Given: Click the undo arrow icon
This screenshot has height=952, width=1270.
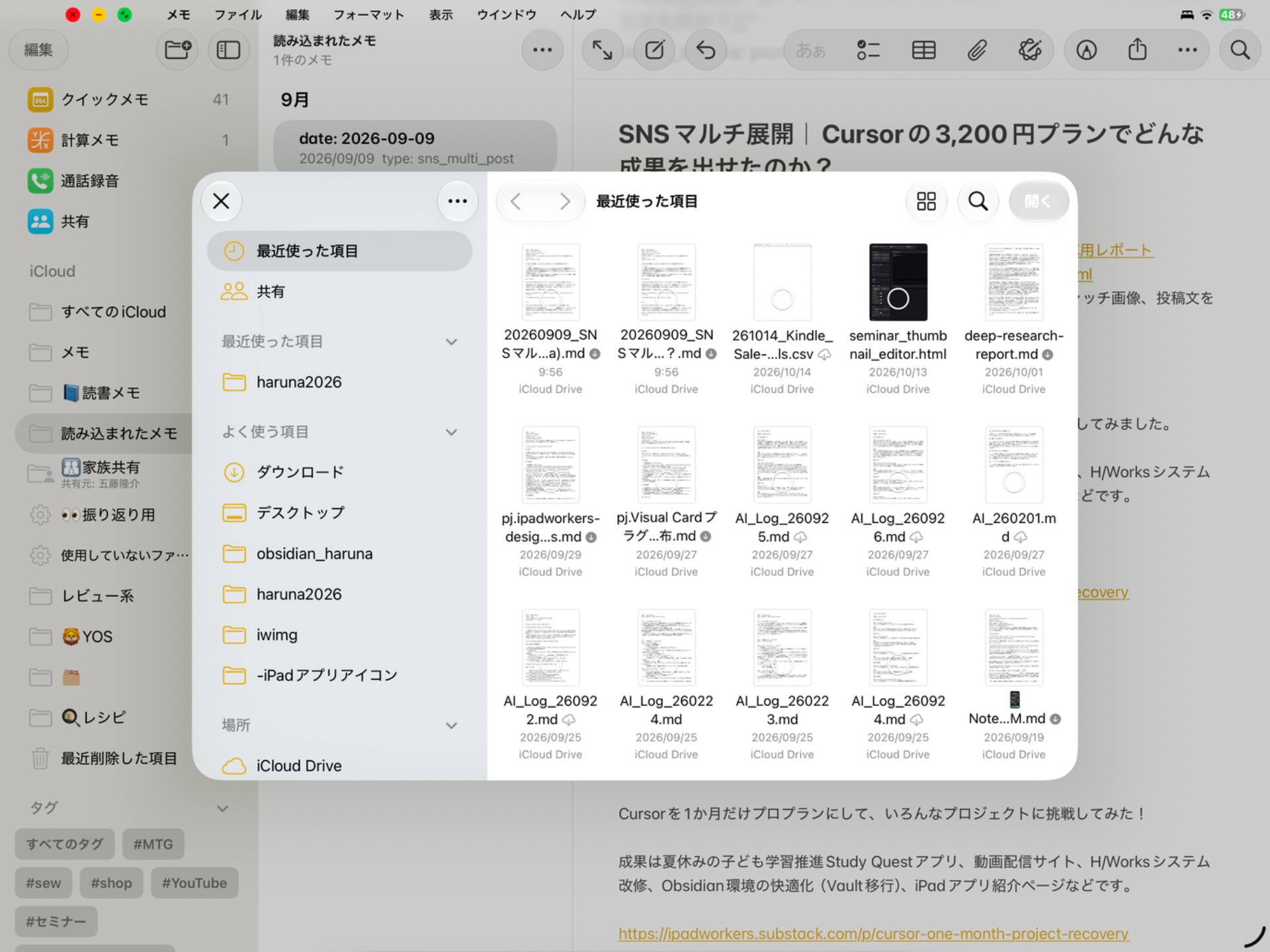Looking at the screenshot, I should [x=706, y=50].
